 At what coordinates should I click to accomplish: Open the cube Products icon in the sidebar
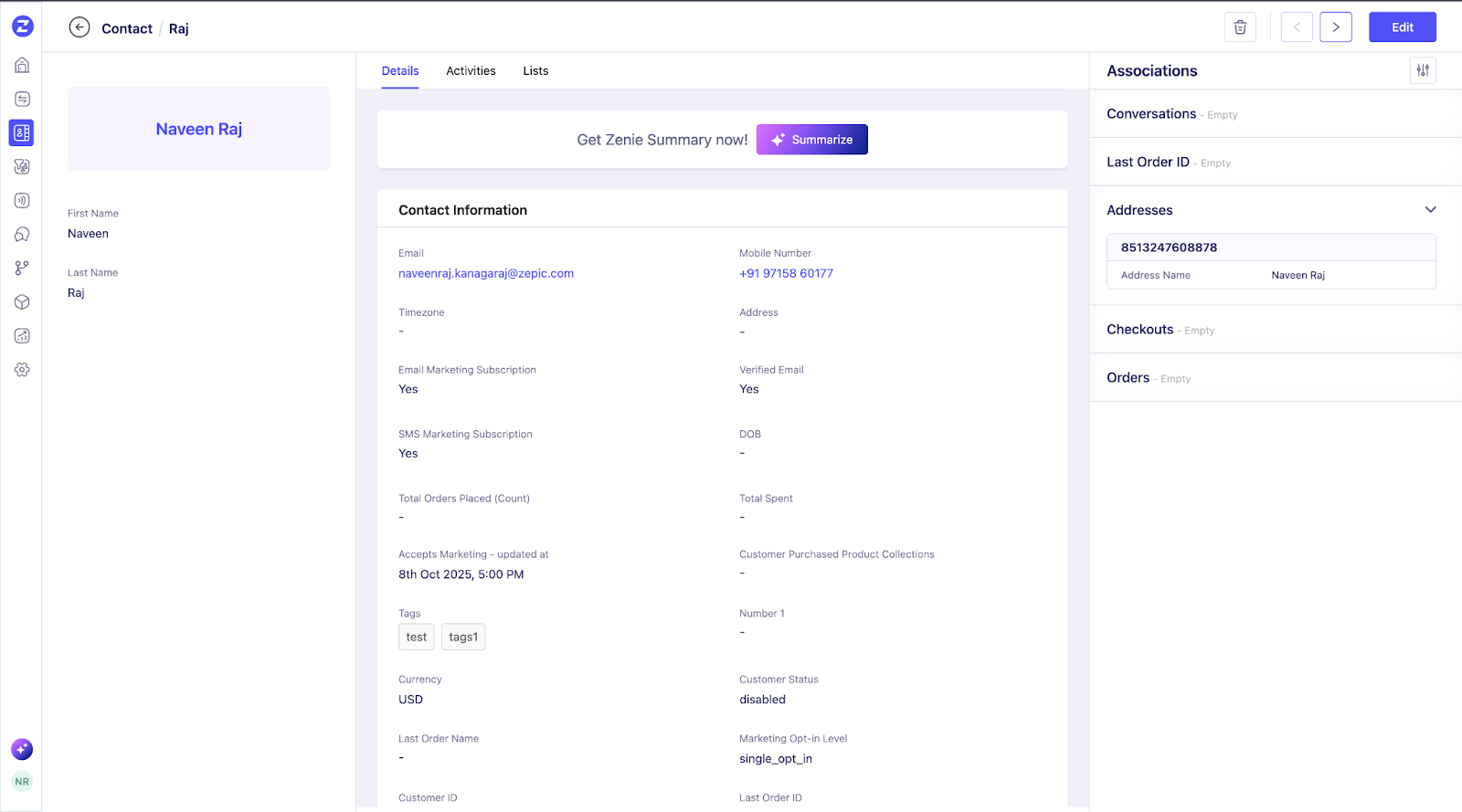point(22,302)
